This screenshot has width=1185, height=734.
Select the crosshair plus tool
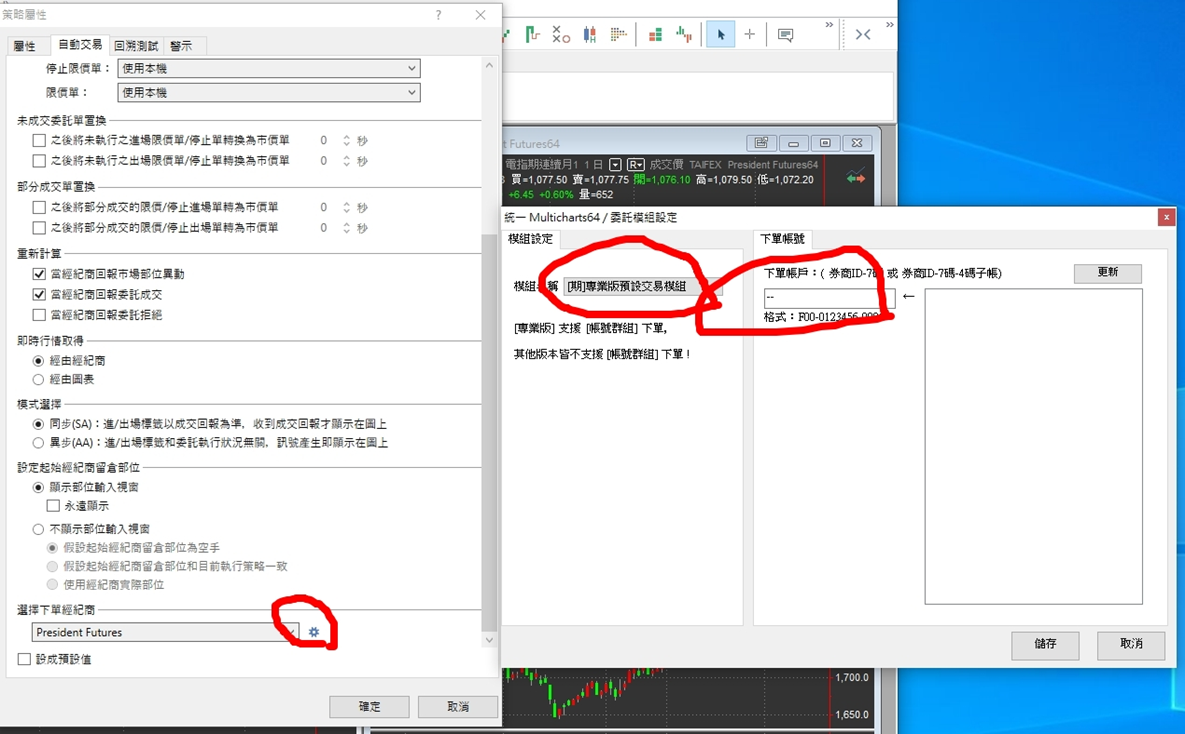pyautogui.click(x=749, y=34)
